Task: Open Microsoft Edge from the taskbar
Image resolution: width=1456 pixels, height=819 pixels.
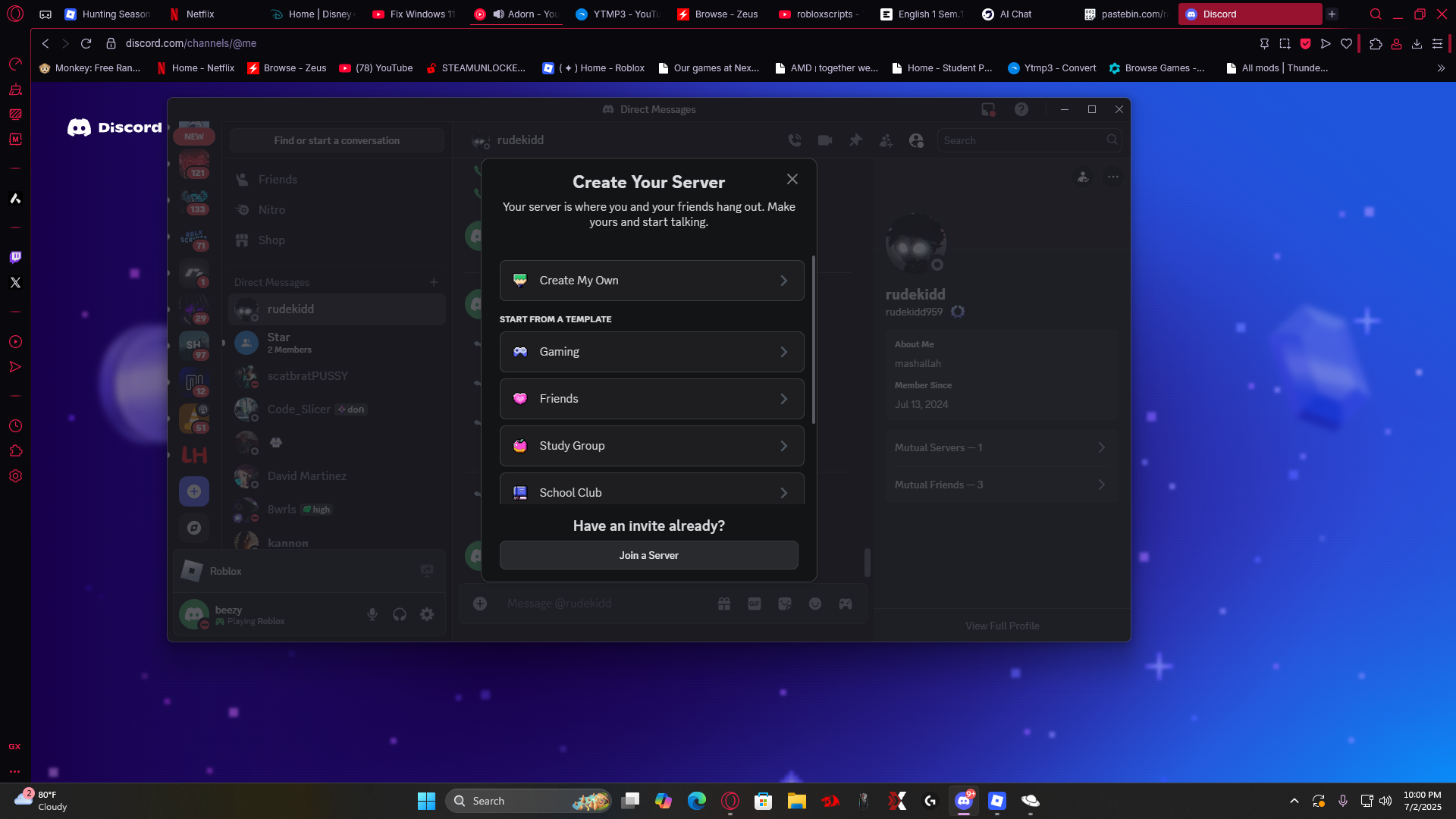Action: 696,801
